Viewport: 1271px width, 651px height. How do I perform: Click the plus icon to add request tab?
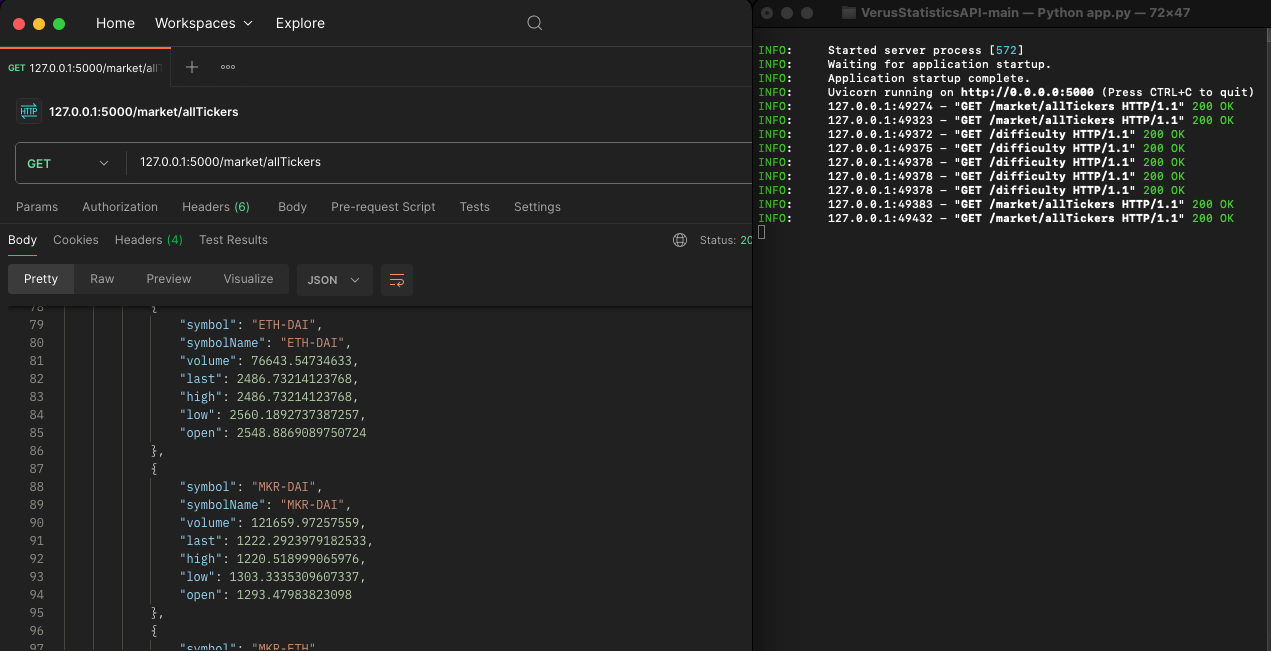(x=192, y=67)
